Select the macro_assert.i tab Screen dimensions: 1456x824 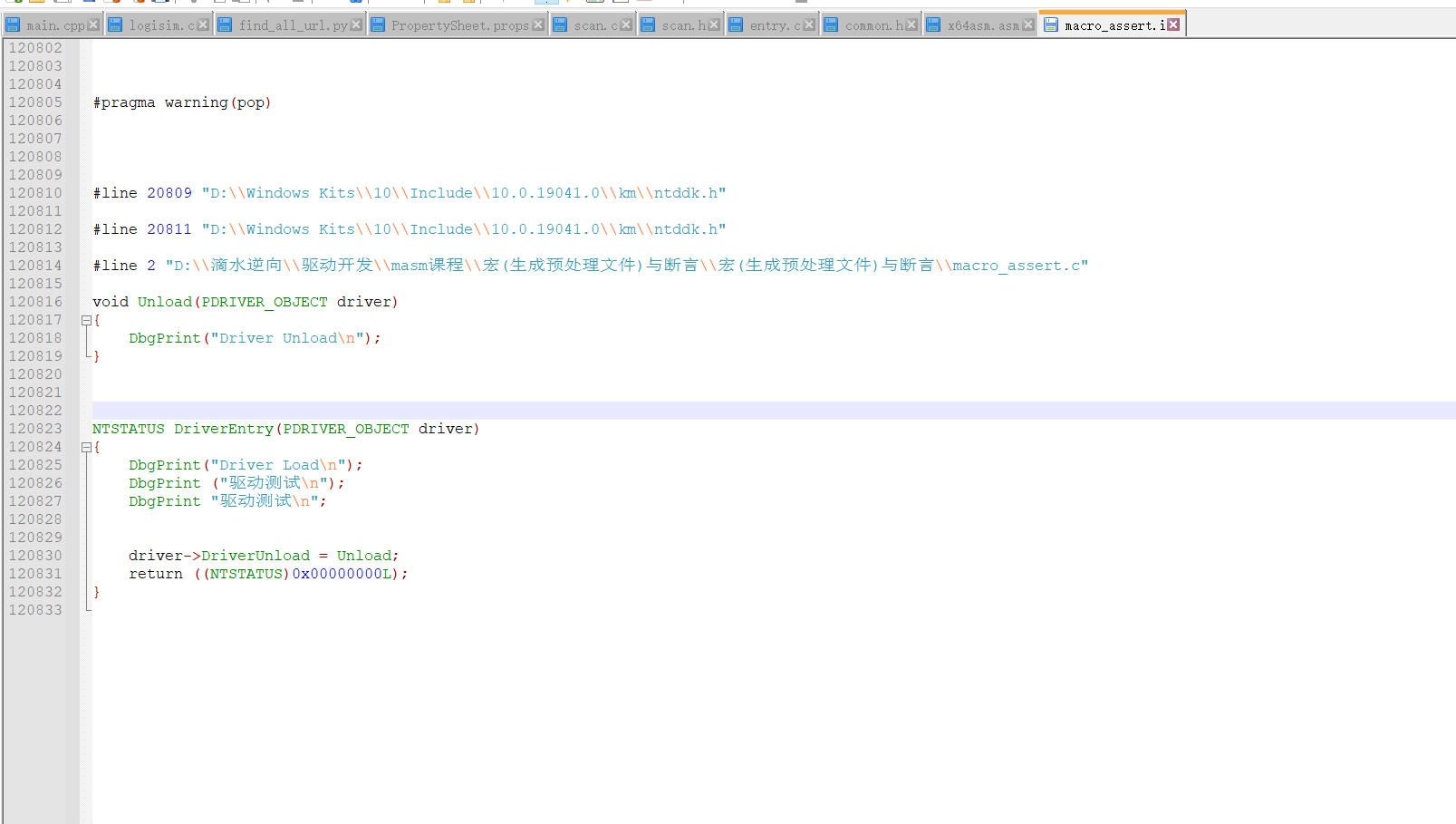(1113, 24)
